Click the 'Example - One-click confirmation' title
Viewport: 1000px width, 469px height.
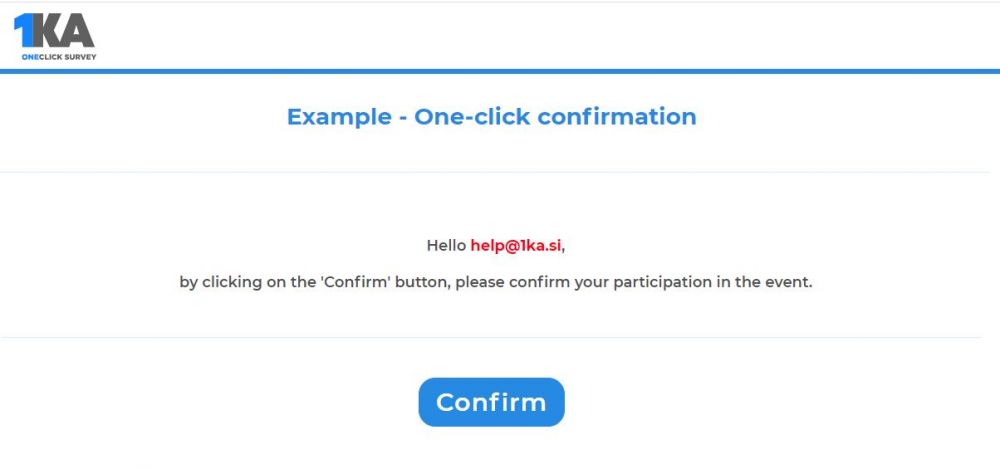point(491,117)
